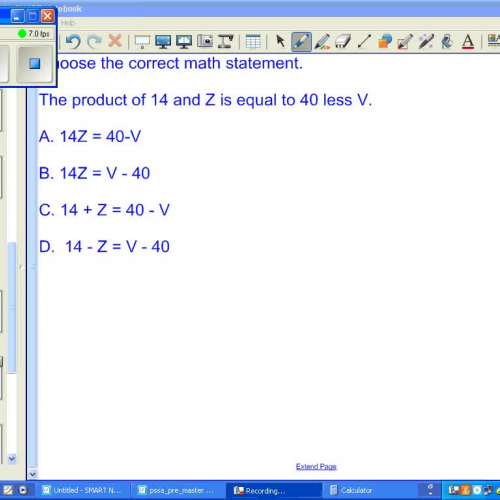Image resolution: width=500 pixels, height=500 pixels.
Task: Click the SMART Board tray icon
Action: (x=454, y=490)
